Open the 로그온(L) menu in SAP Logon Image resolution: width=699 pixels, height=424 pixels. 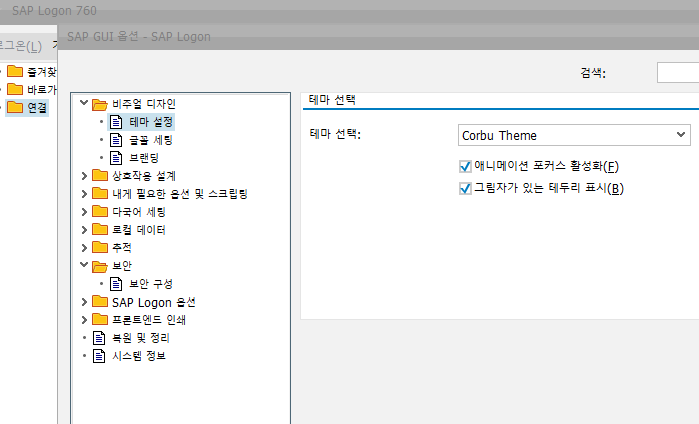click(x=21, y=46)
